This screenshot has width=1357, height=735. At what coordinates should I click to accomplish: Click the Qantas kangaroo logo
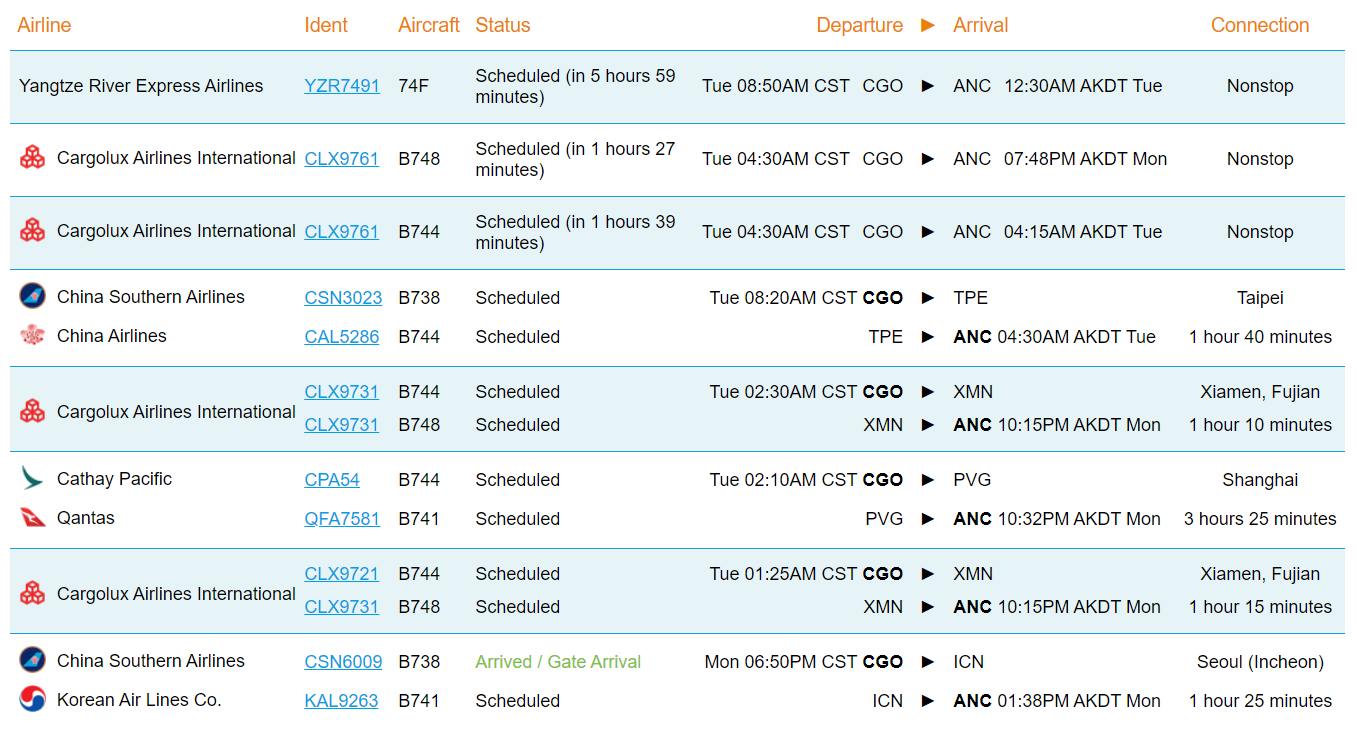pos(33,518)
